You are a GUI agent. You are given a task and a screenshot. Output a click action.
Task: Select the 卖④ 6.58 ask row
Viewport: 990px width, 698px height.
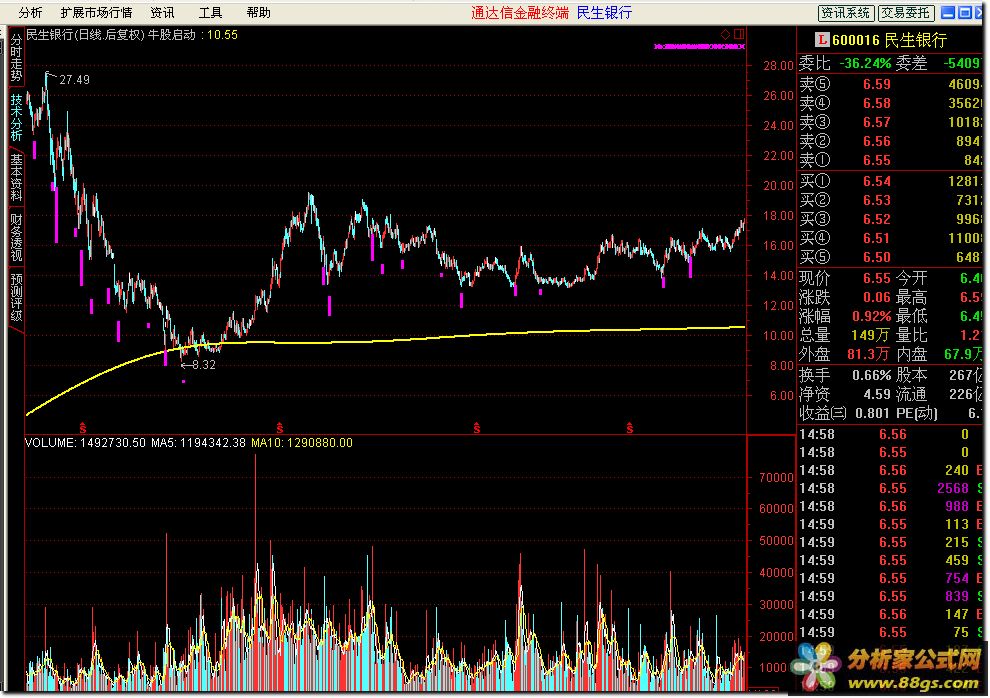890,103
